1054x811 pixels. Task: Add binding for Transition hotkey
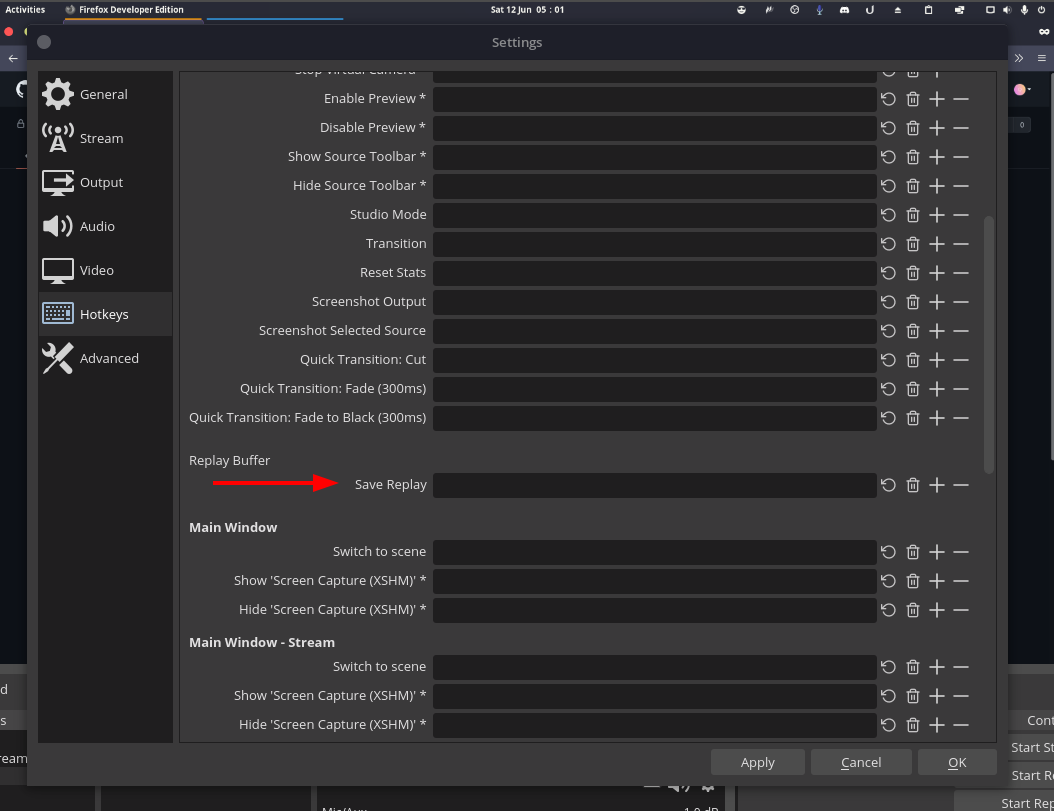[x=937, y=243]
